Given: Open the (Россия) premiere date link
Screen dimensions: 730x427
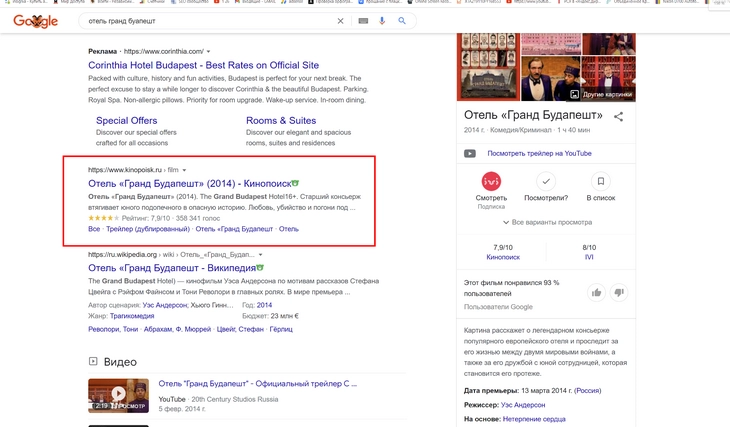Looking at the screenshot, I should tap(588, 391).
